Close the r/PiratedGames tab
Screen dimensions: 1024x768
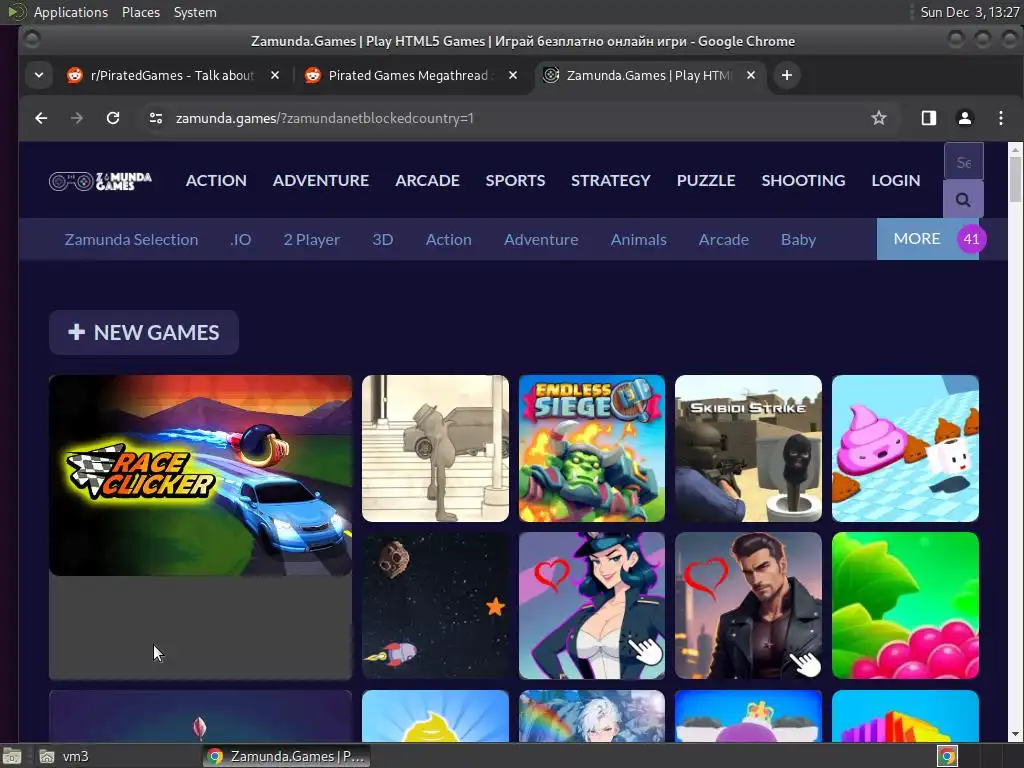pyautogui.click(x=275, y=75)
